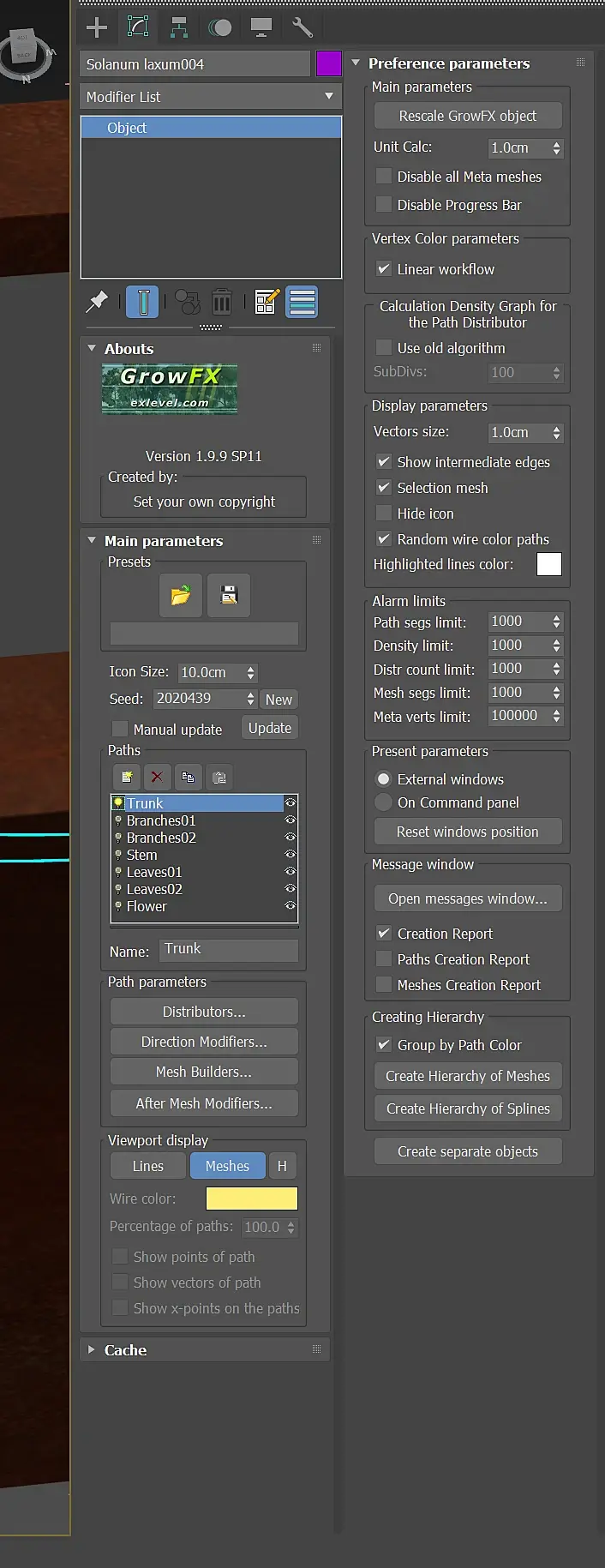This screenshot has height=1568, width=605.
Task: Open the Distributors... window
Action: [x=204, y=1012]
